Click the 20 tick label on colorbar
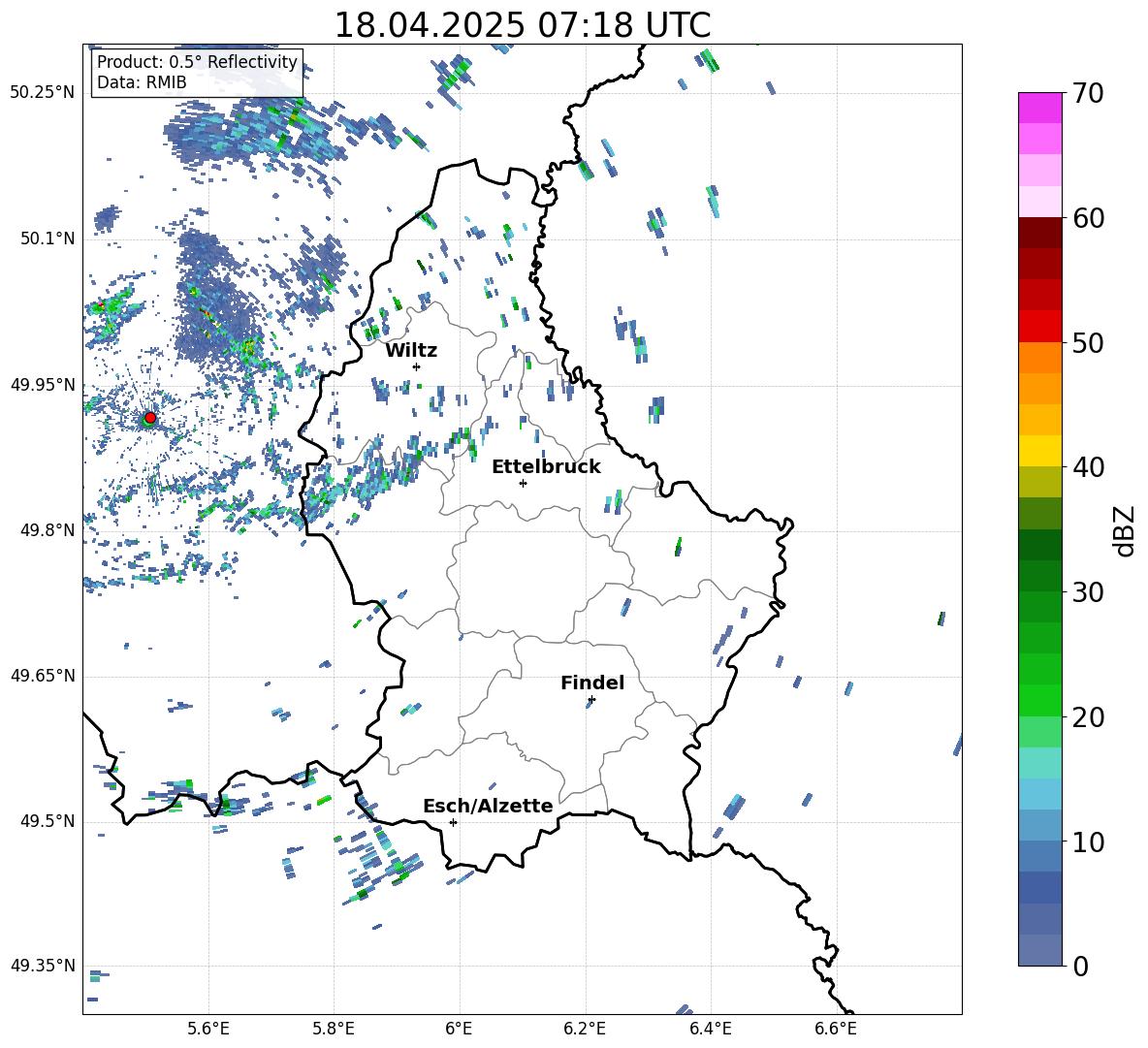 pos(1088,717)
